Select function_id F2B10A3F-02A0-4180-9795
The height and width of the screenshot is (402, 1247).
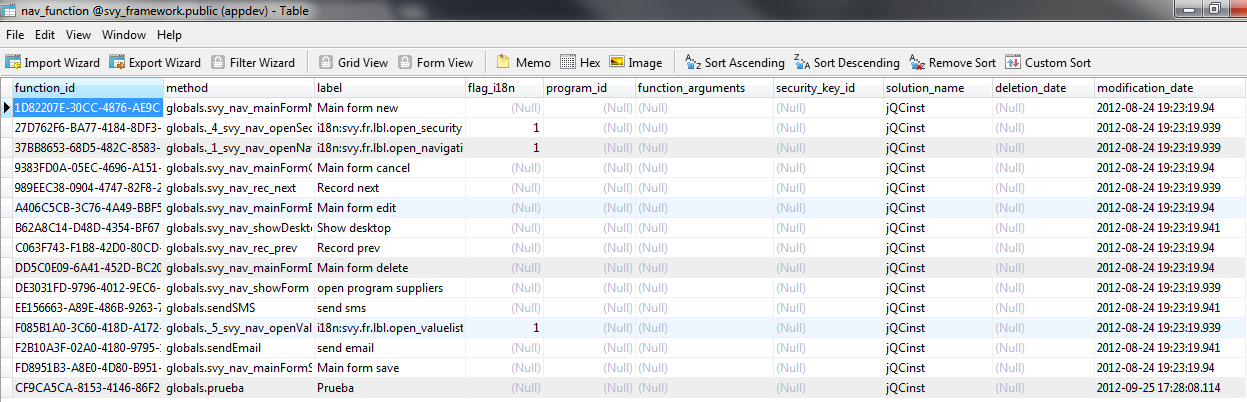click(x=87, y=348)
